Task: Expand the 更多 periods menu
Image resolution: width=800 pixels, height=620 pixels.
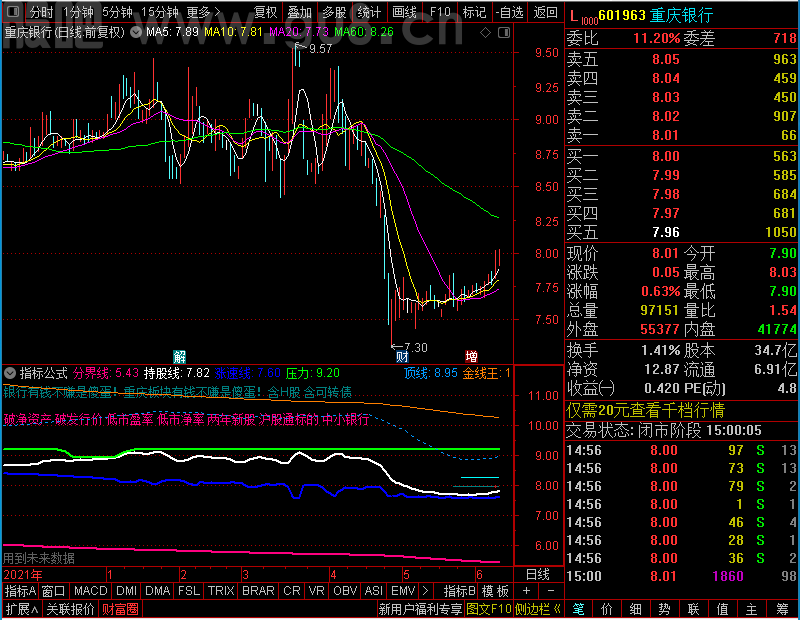Action: pos(203,12)
